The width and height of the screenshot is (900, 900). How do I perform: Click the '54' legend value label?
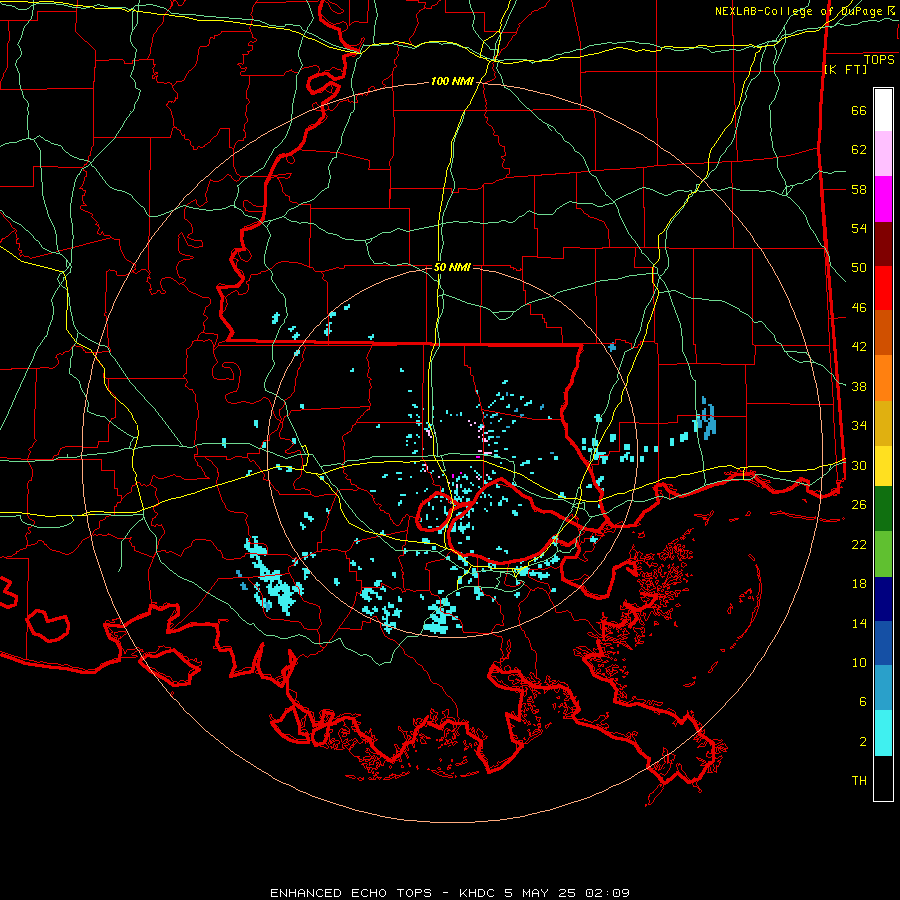coord(859,228)
